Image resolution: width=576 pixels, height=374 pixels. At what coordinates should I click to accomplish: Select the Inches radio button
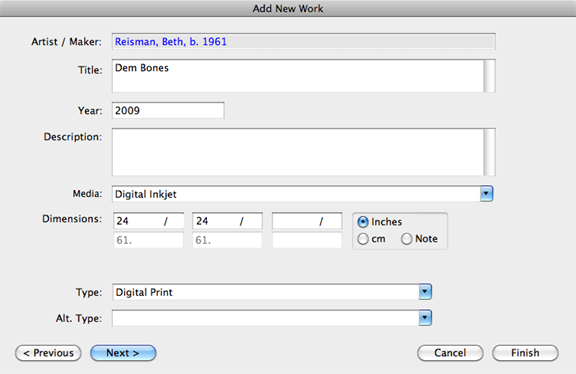pos(363,222)
